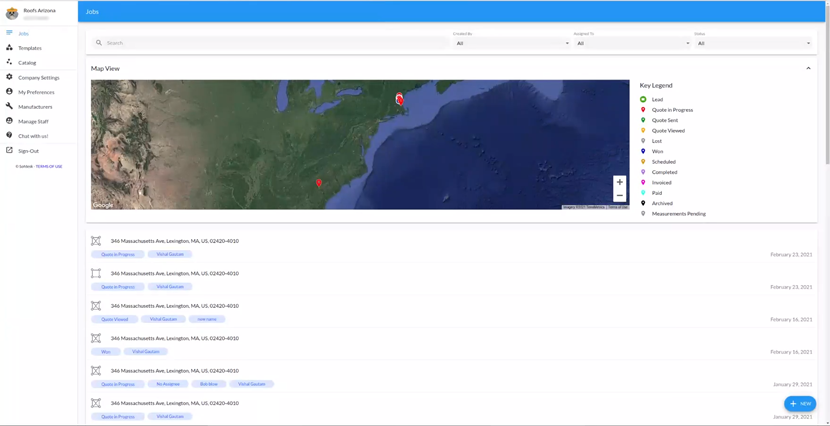Zoom out on the map
Image resolution: width=830 pixels, height=426 pixels.
[x=619, y=195]
